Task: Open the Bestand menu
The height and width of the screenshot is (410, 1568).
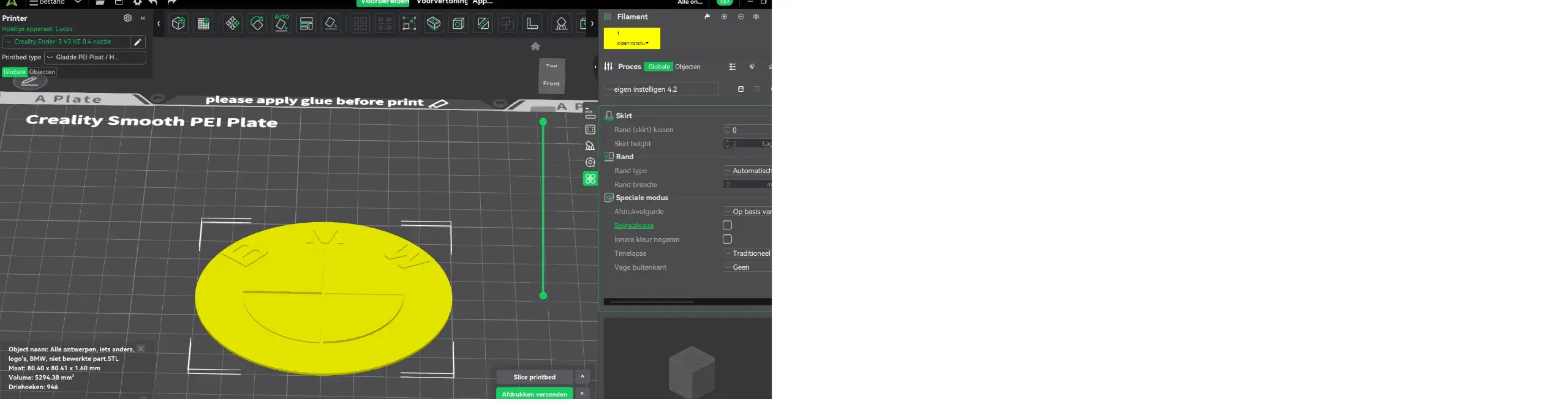Action: (52, 2)
